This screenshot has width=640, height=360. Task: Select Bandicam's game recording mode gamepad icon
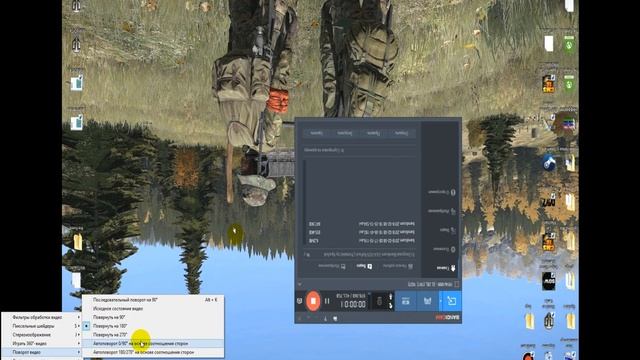(427, 301)
